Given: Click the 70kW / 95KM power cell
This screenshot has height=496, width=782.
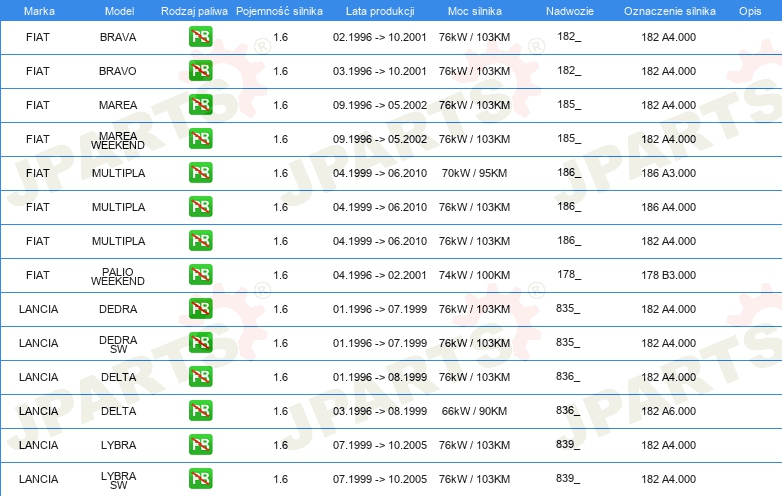Looking at the screenshot, I should click(474, 173).
